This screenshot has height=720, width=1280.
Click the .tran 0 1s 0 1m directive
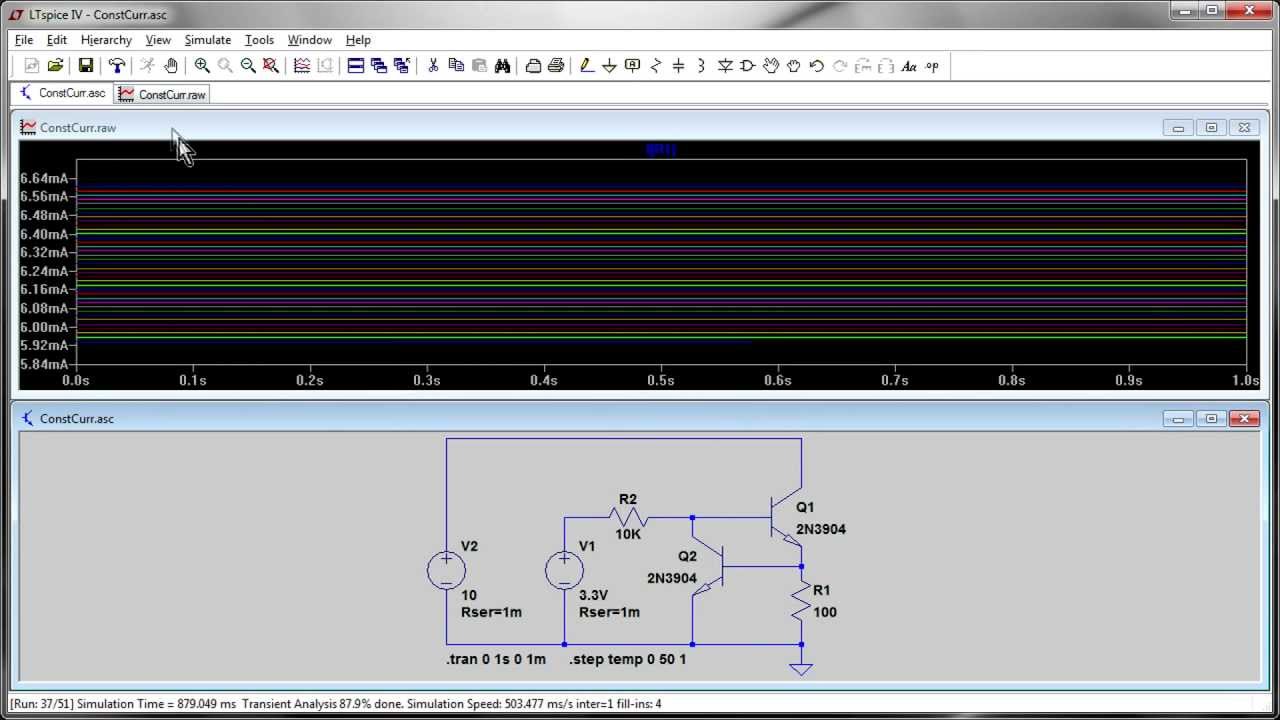coord(496,659)
